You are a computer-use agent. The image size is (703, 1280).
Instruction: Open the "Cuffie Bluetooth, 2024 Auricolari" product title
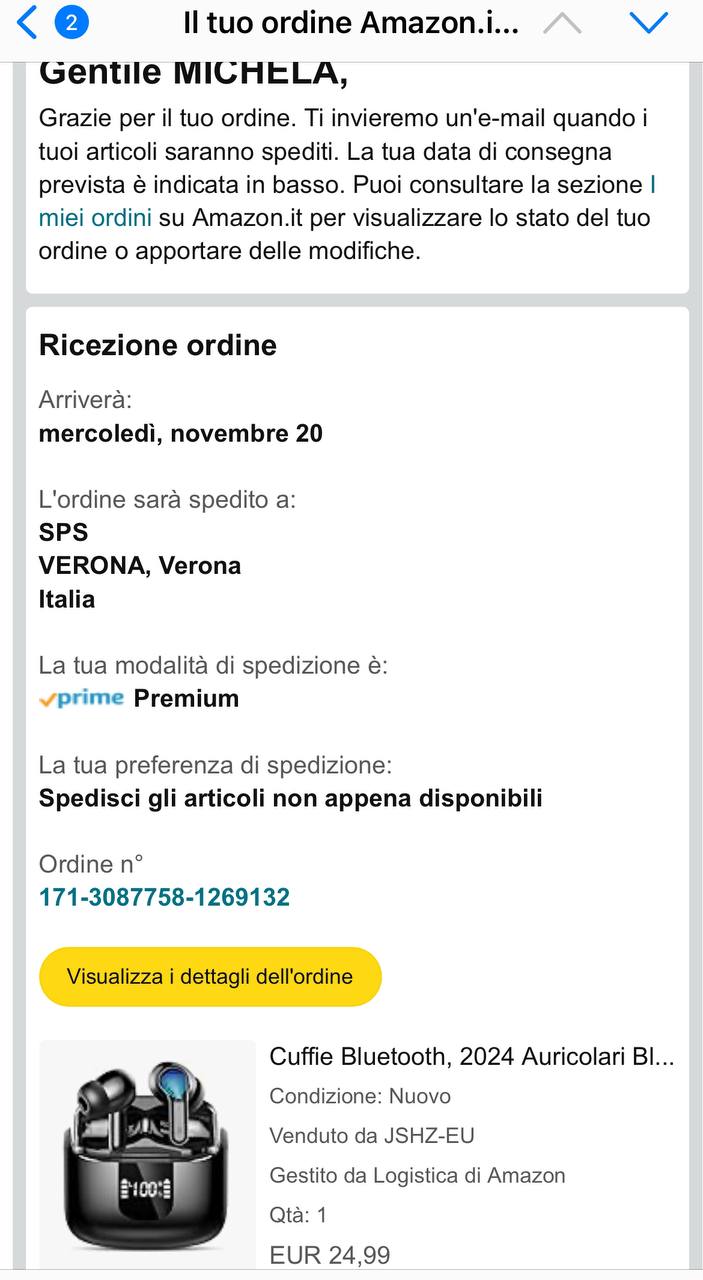pos(472,1056)
